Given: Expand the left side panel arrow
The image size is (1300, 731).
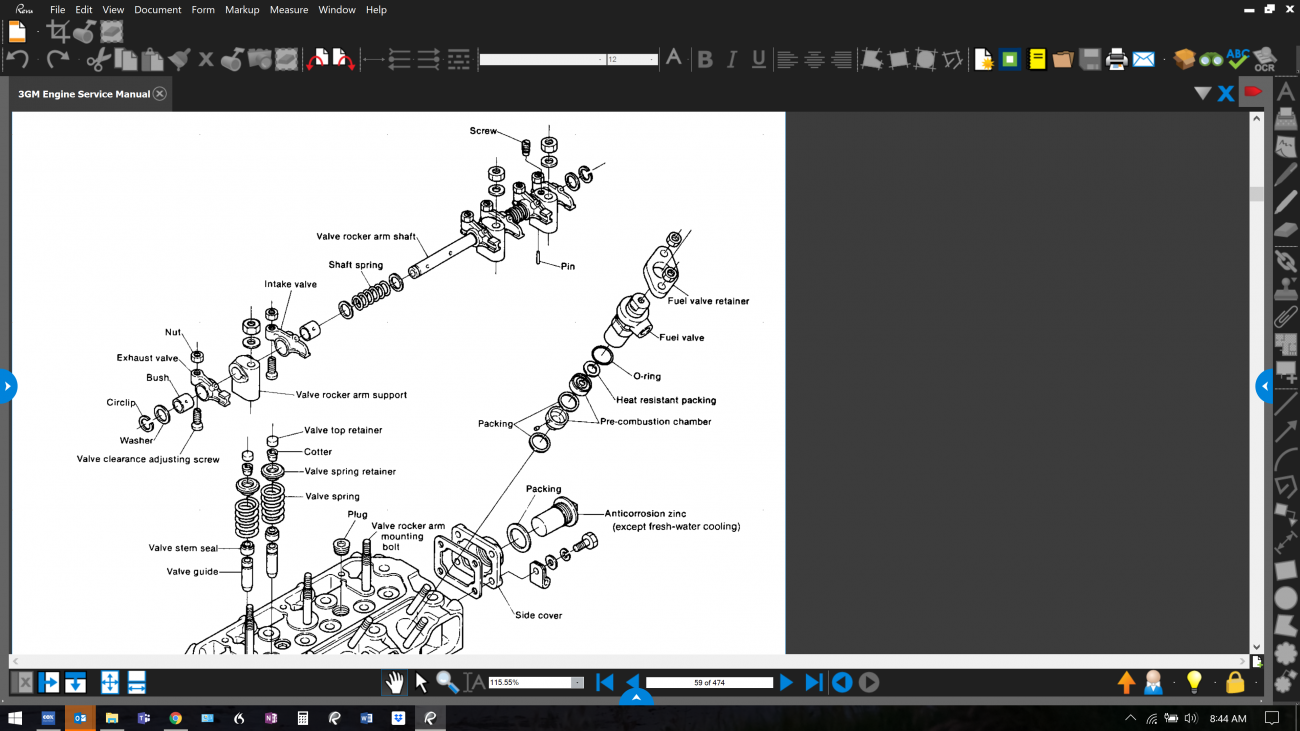Looking at the screenshot, I should 8,386.
